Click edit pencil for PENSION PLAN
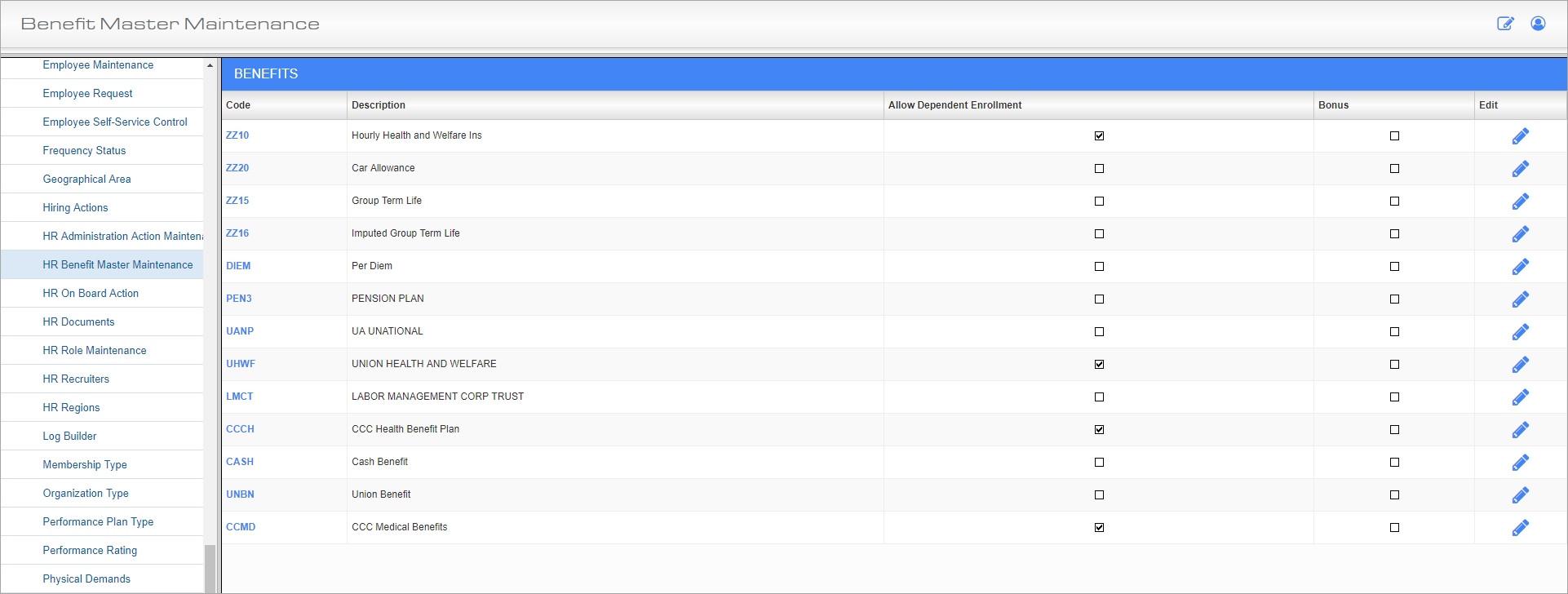Image resolution: width=1568 pixels, height=594 pixels. pyautogui.click(x=1520, y=299)
